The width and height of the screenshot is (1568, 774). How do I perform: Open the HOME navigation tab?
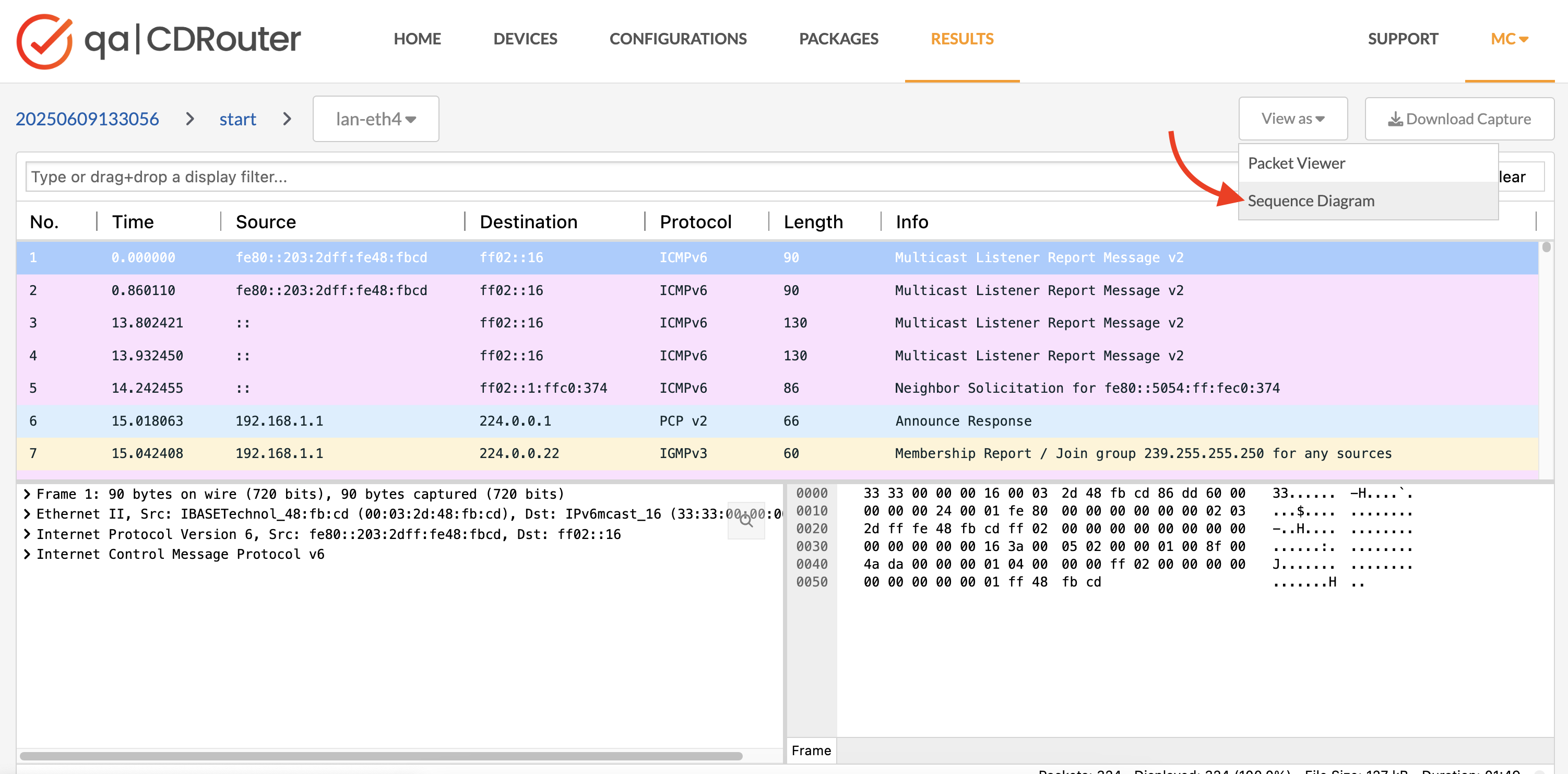417,39
